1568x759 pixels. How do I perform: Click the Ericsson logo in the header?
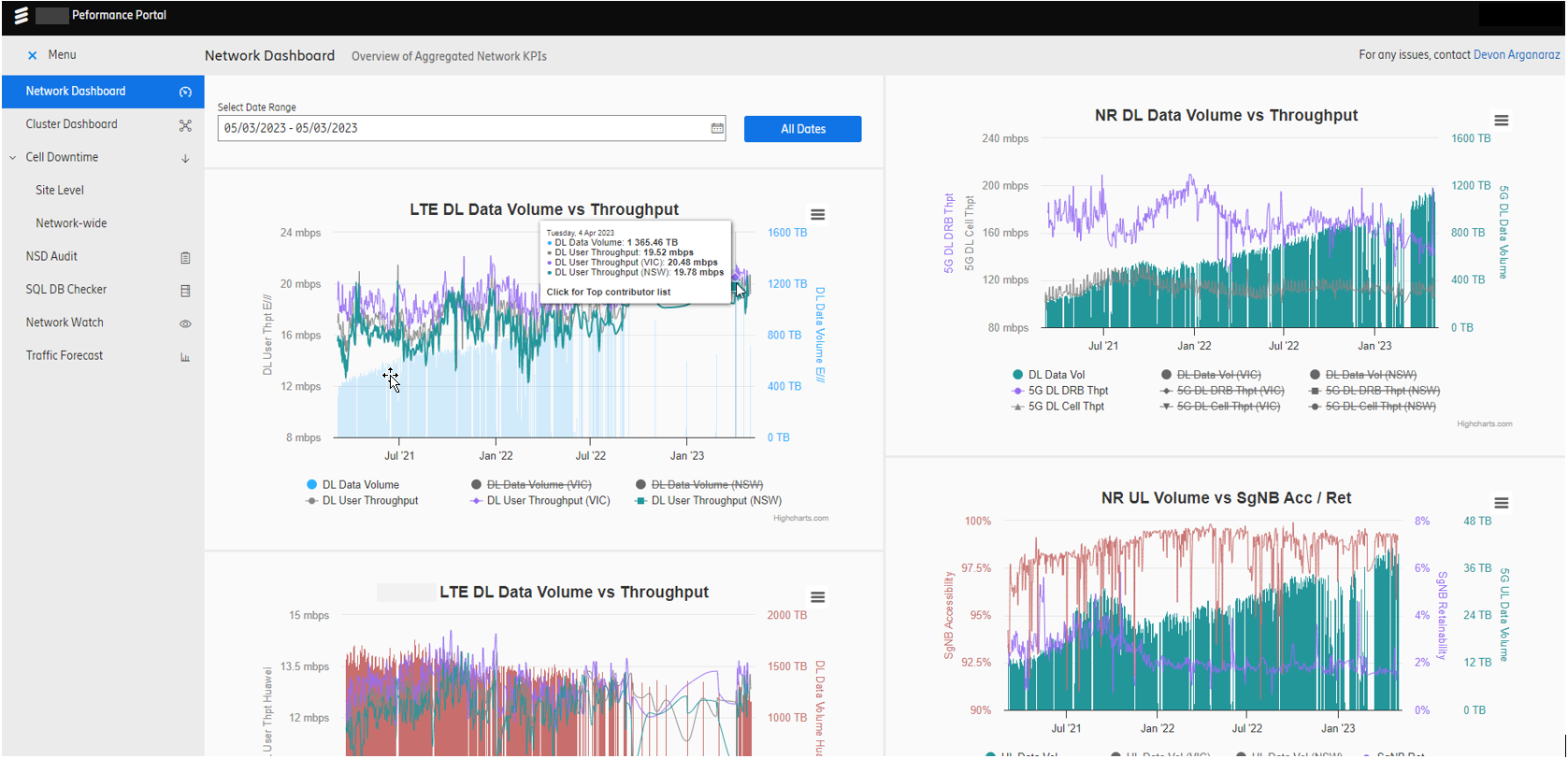click(x=22, y=16)
